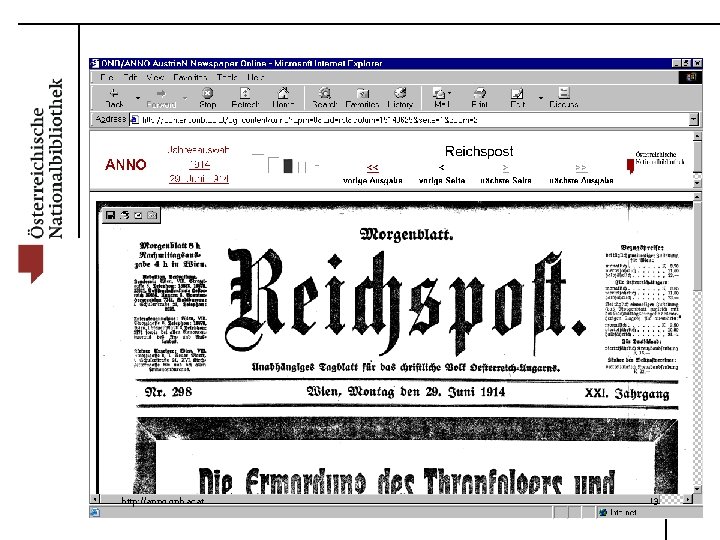
Task: Open the 29. Juni 1914 date link
Action: 199,179
